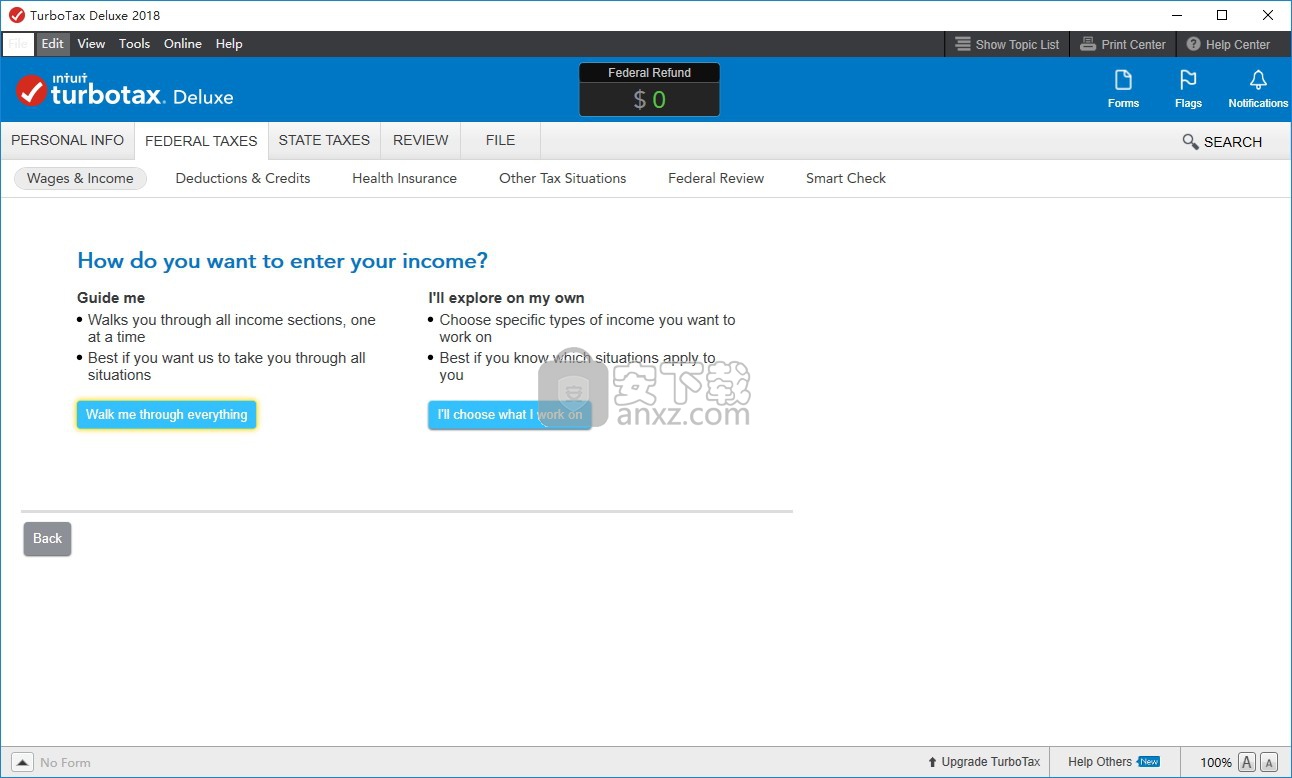The image size is (1292, 778).
Task: Open the Print Center
Action: coord(1123,44)
